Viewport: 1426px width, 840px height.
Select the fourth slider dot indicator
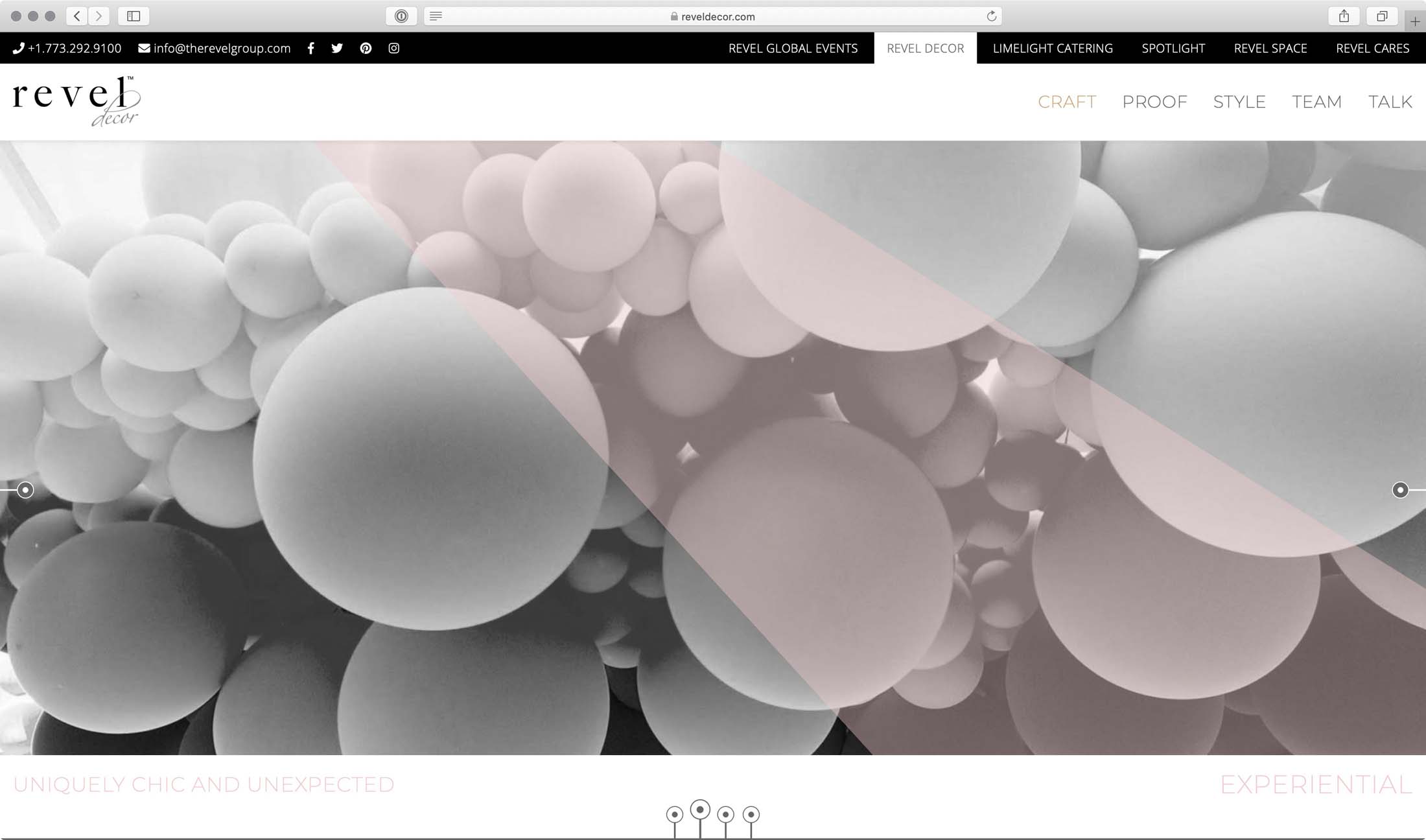pyautogui.click(x=751, y=815)
